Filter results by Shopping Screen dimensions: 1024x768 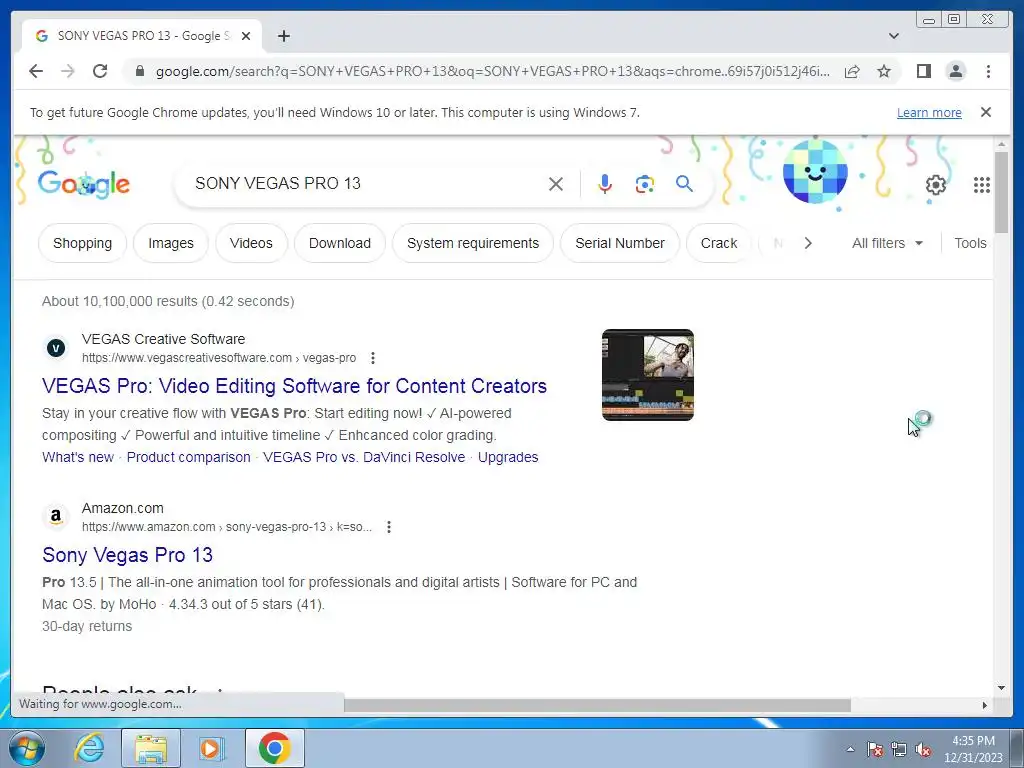click(x=82, y=243)
